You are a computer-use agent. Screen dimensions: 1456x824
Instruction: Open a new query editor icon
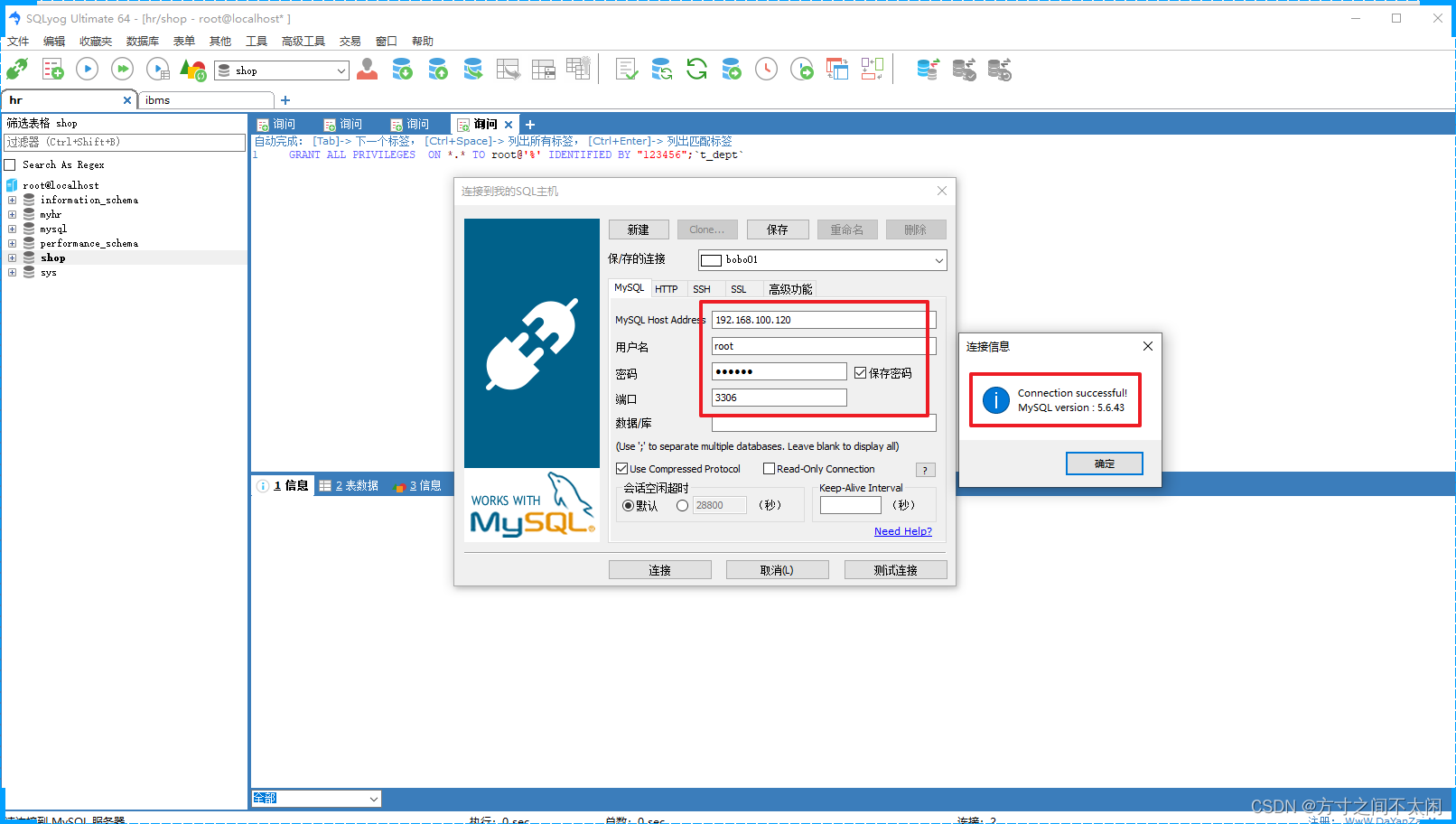click(52, 70)
